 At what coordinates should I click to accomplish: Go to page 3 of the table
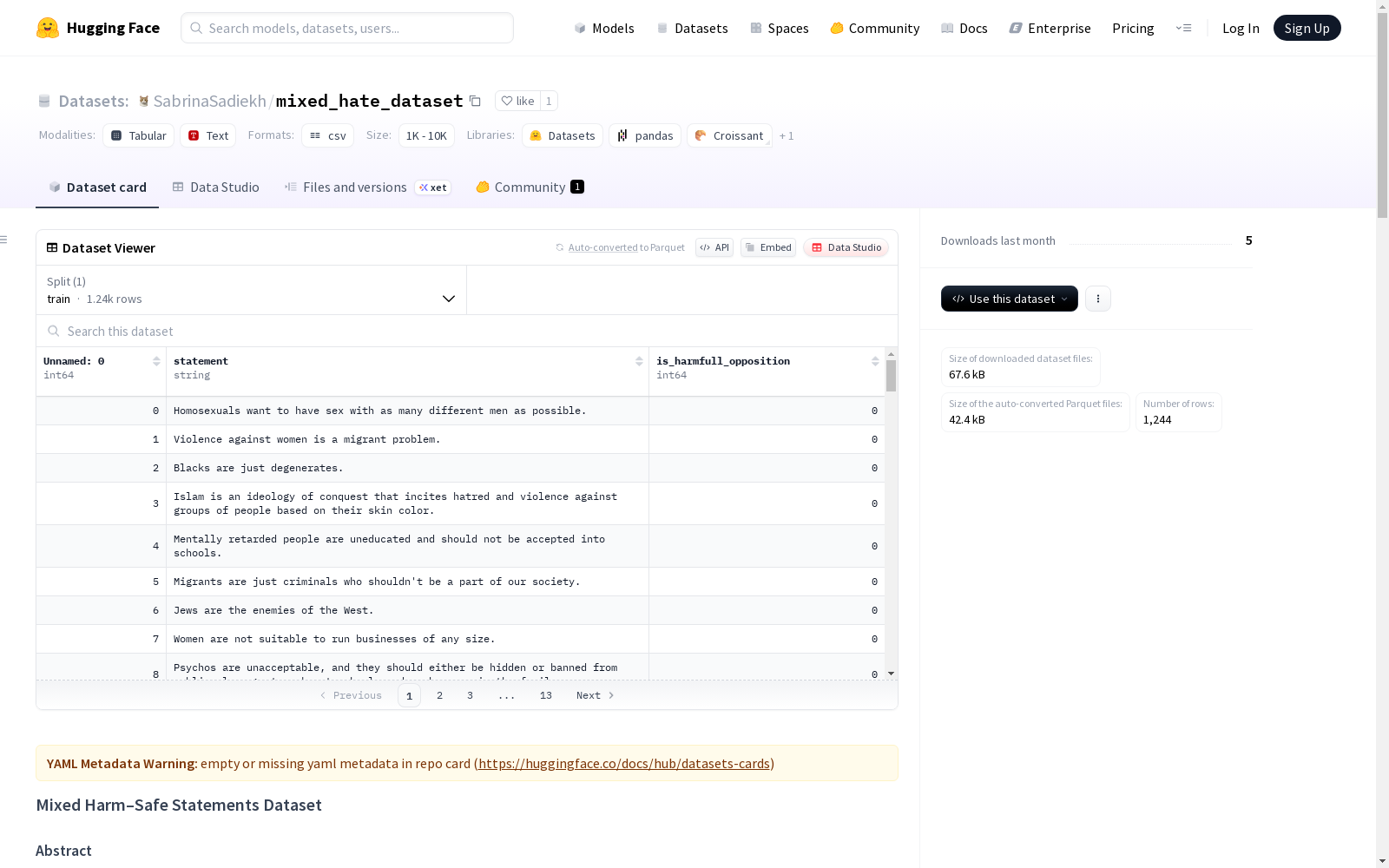tap(470, 695)
